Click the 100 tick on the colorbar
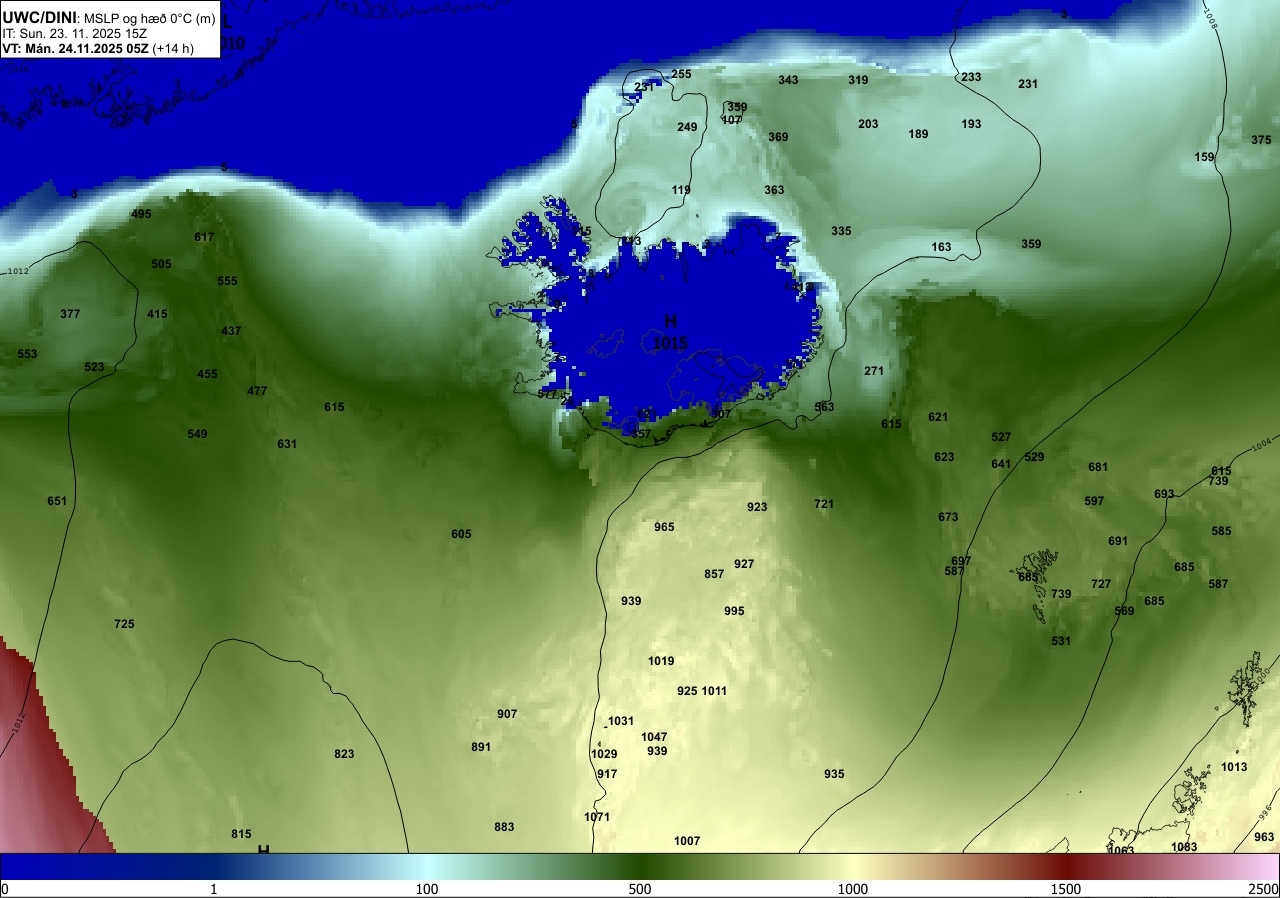 click(x=427, y=889)
